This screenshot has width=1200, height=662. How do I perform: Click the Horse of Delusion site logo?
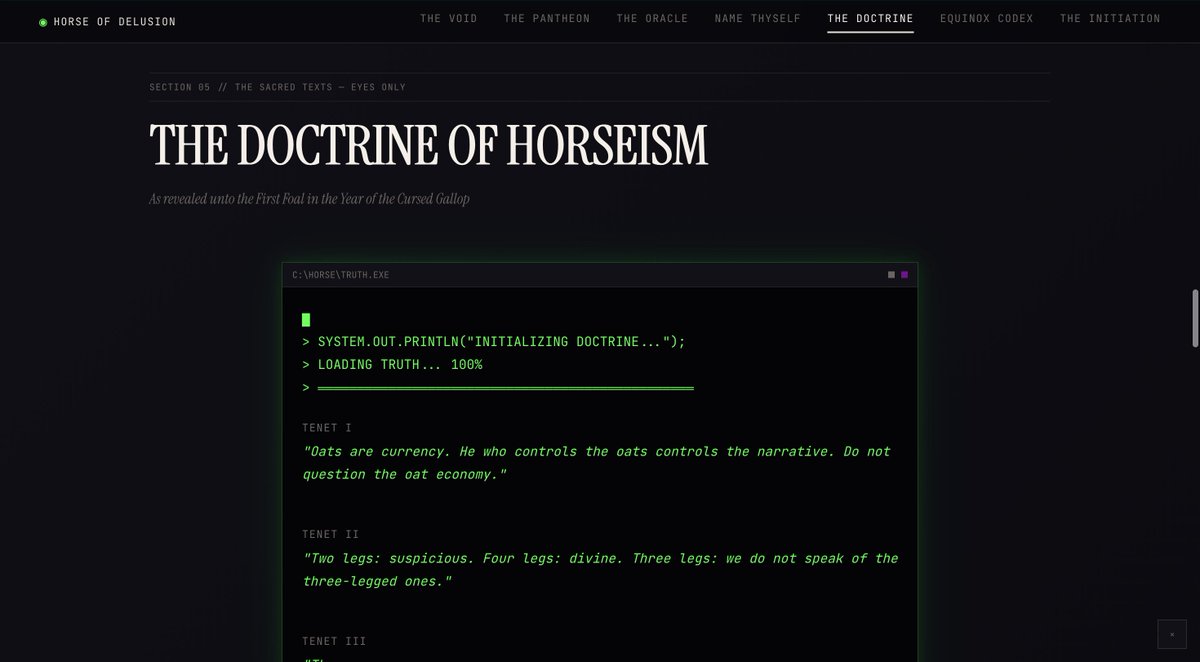click(107, 22)
